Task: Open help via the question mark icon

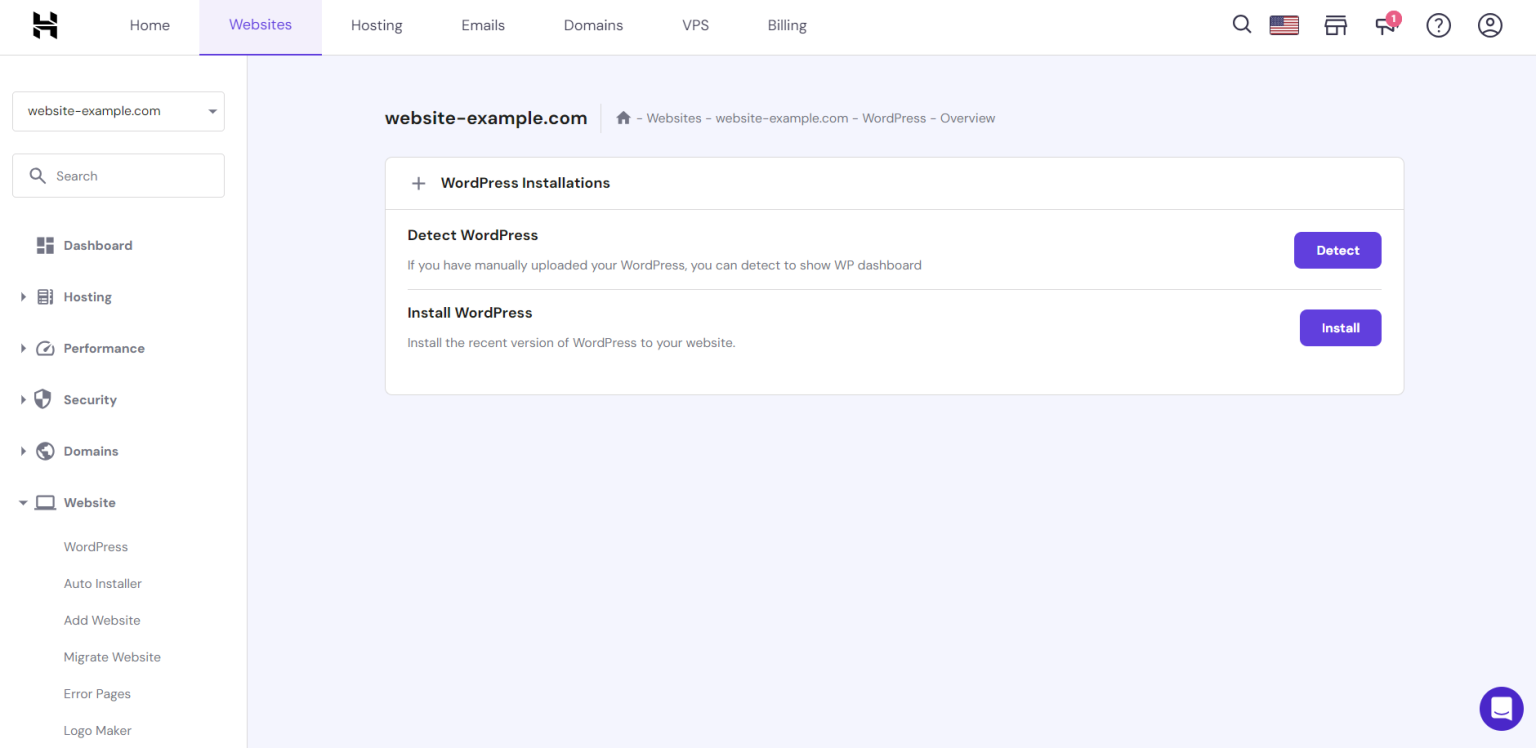Action: 1438,25
